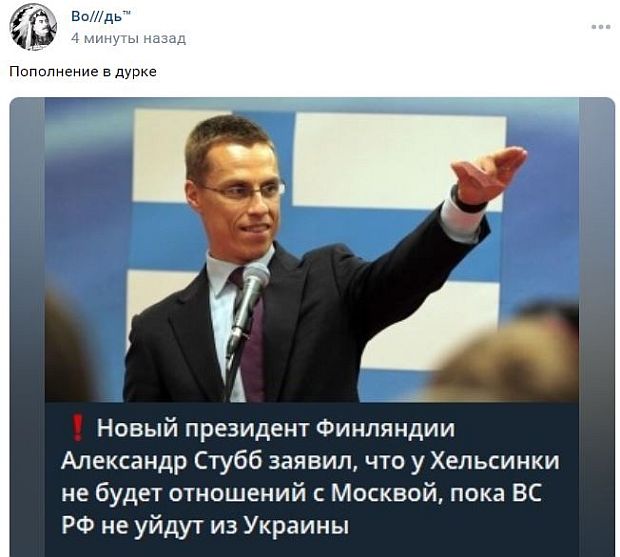
Task: Open the attached photo of the man speaking
Action: pos(312,250)
